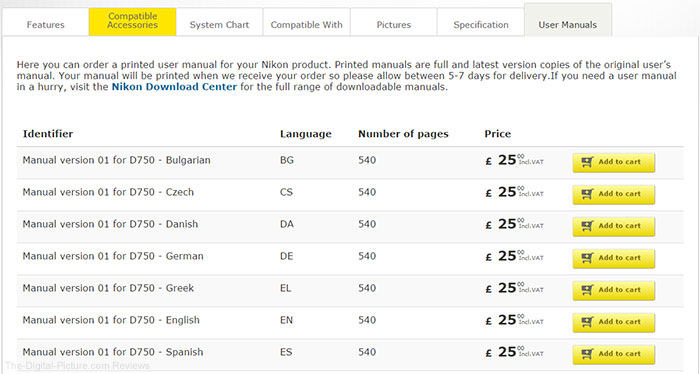Open the Specification tab

(x=481, y=25)
